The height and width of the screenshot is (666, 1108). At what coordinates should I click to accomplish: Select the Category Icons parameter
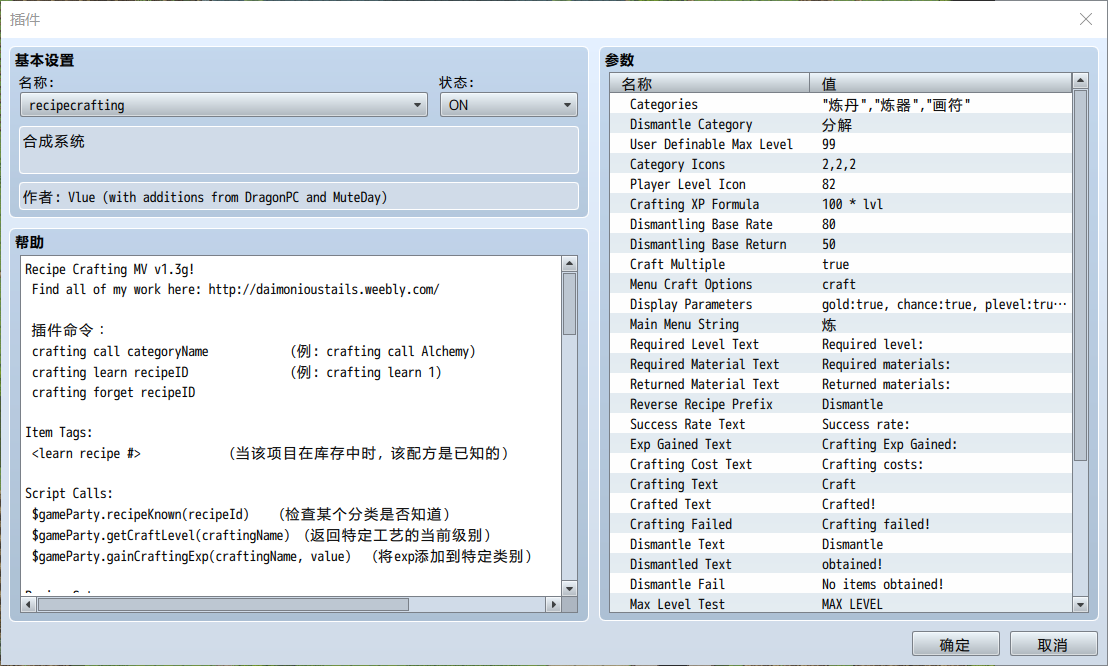(841, 165)
